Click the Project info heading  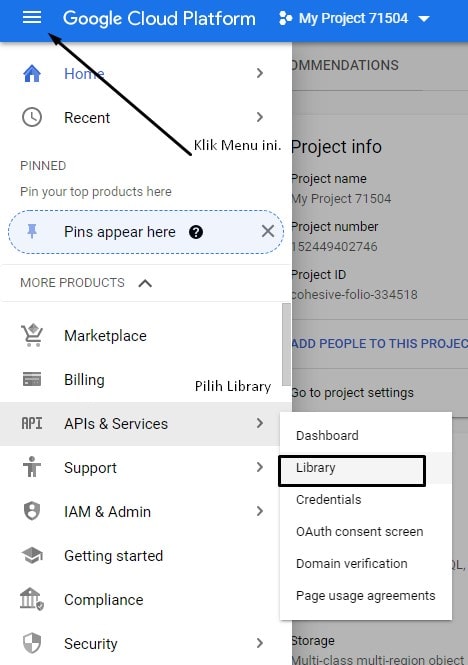(x=337, y=147)
